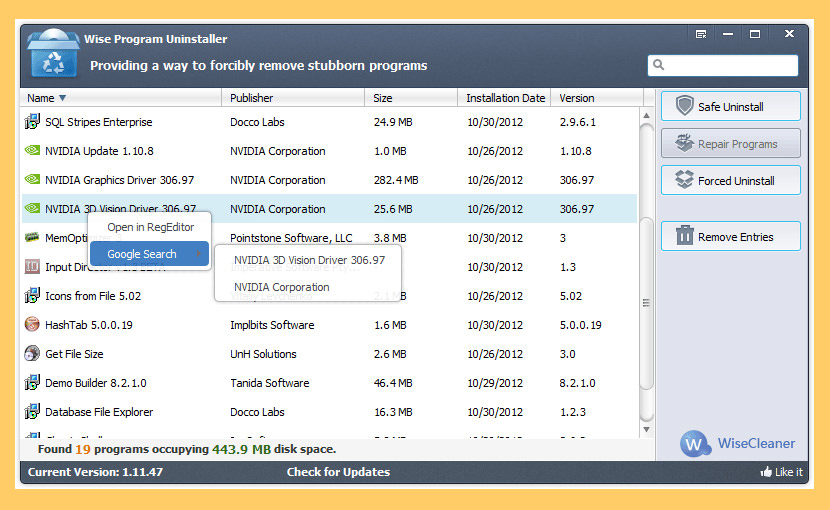This screenshot has width=830, height=510.
Task: Select Get File Size entry
Action: pos(74,354)
